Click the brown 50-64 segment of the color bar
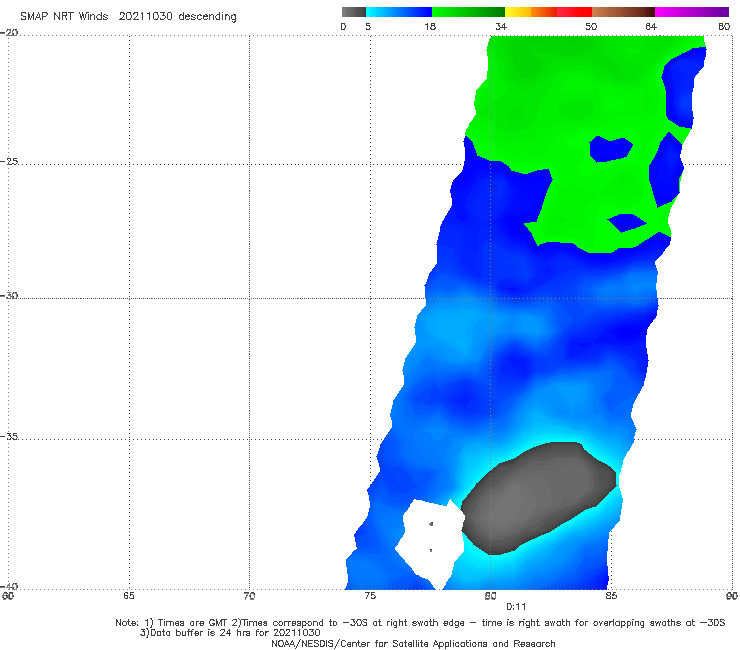740x650 pixels. [623, 12]
